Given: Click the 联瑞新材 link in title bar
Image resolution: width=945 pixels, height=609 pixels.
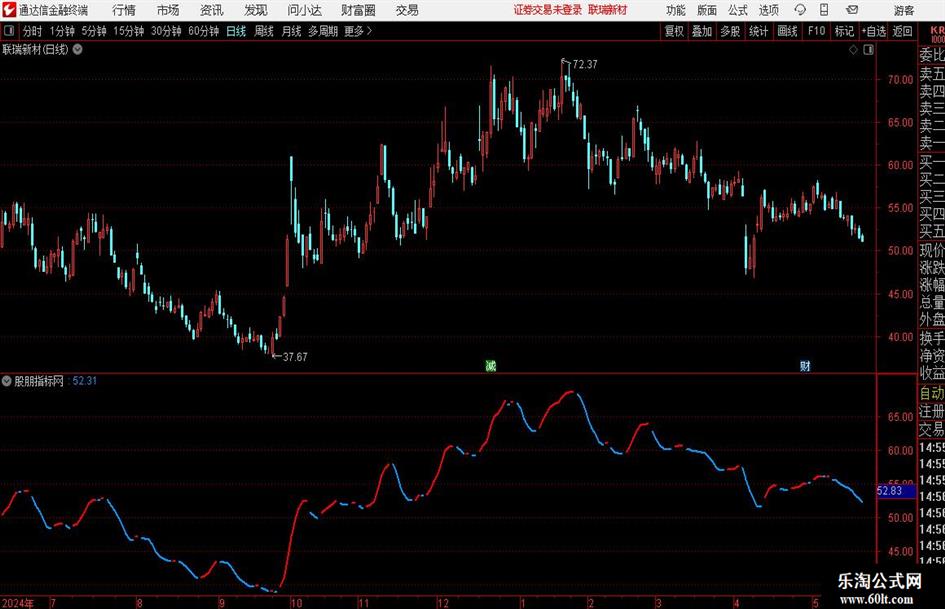Looking at the screenshot, I should point(608,10).
